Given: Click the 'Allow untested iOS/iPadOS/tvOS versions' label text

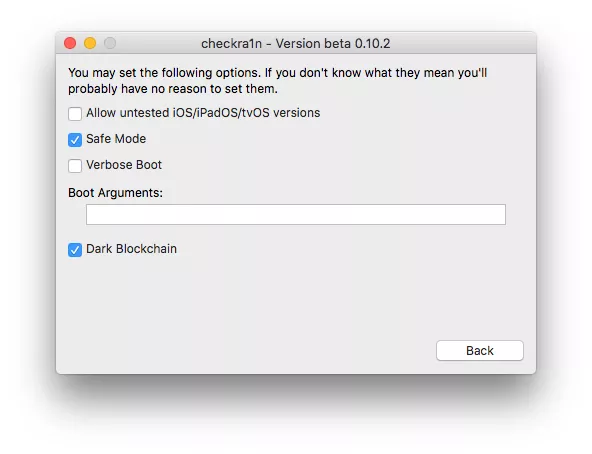Looking at the screenshot, I should [203, 113].
